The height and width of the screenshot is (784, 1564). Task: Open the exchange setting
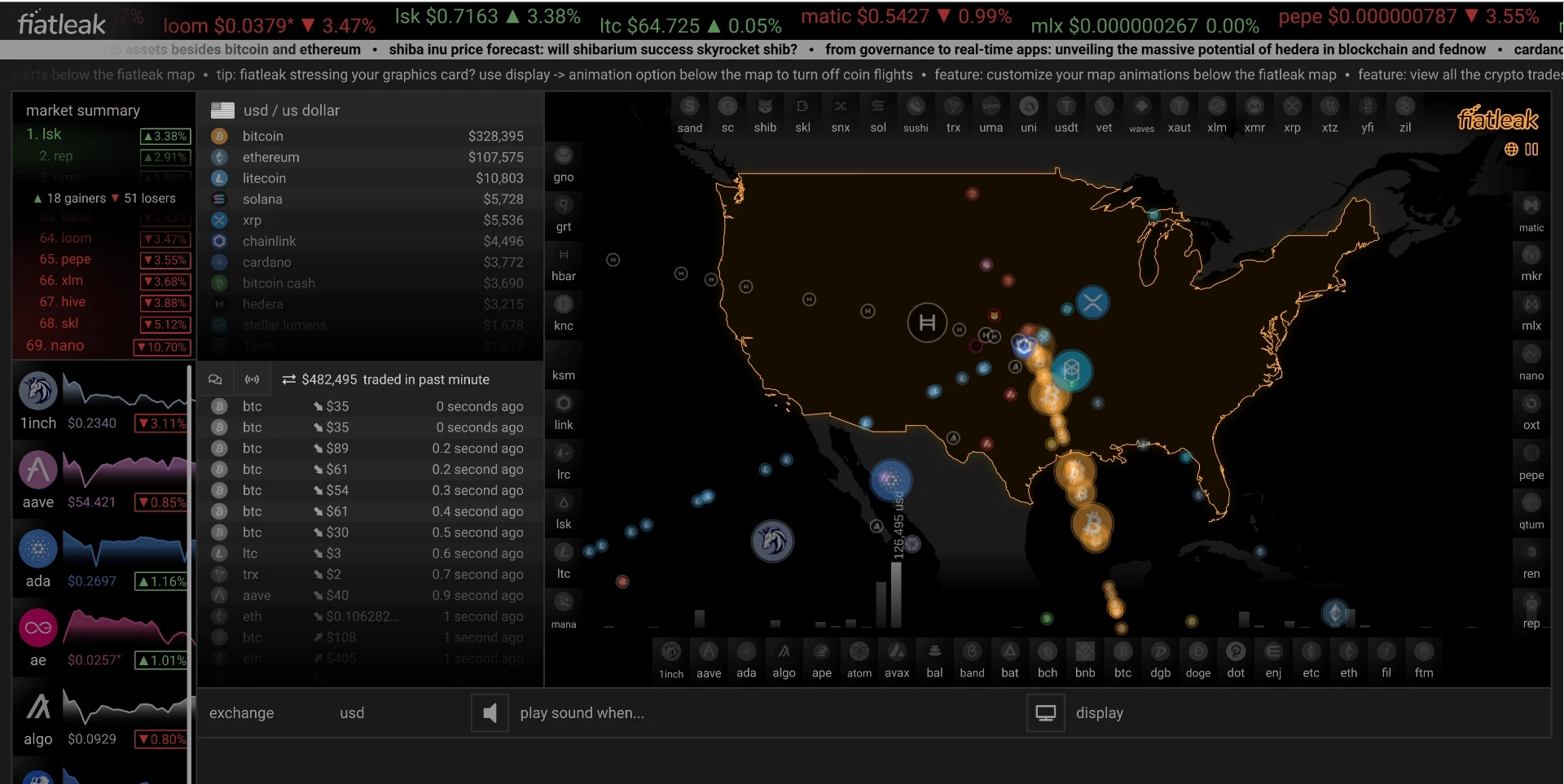[241, 713]
